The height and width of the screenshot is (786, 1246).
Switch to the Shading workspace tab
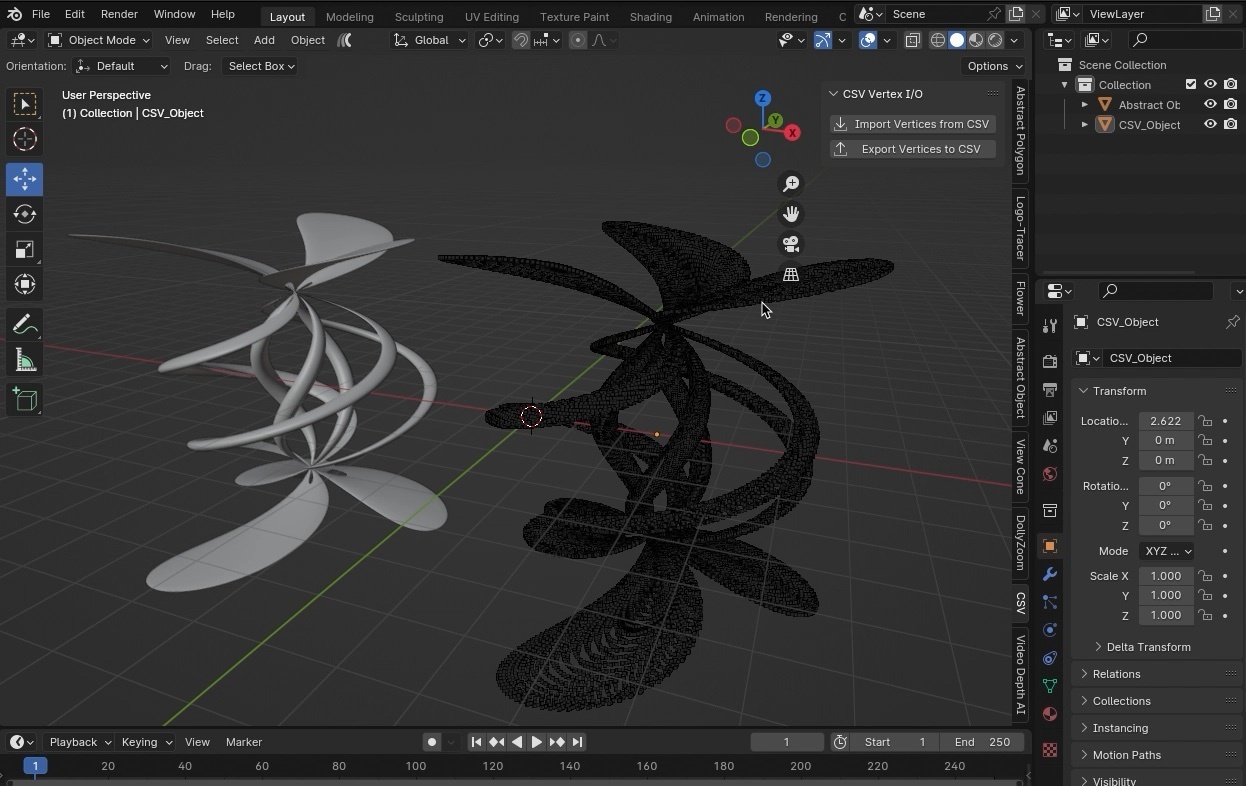click(x=651, y=16)
